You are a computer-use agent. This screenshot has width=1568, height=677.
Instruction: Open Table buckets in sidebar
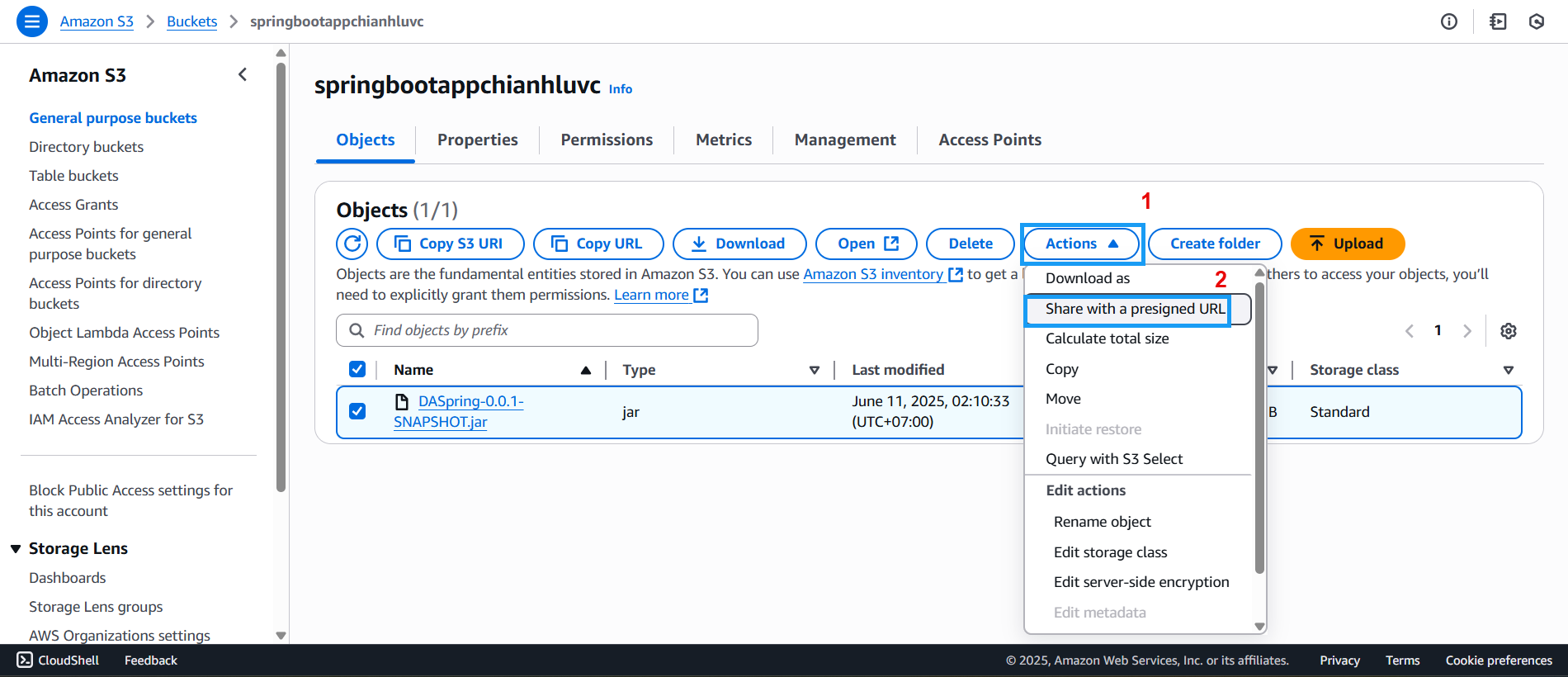(x=73, y=176)
